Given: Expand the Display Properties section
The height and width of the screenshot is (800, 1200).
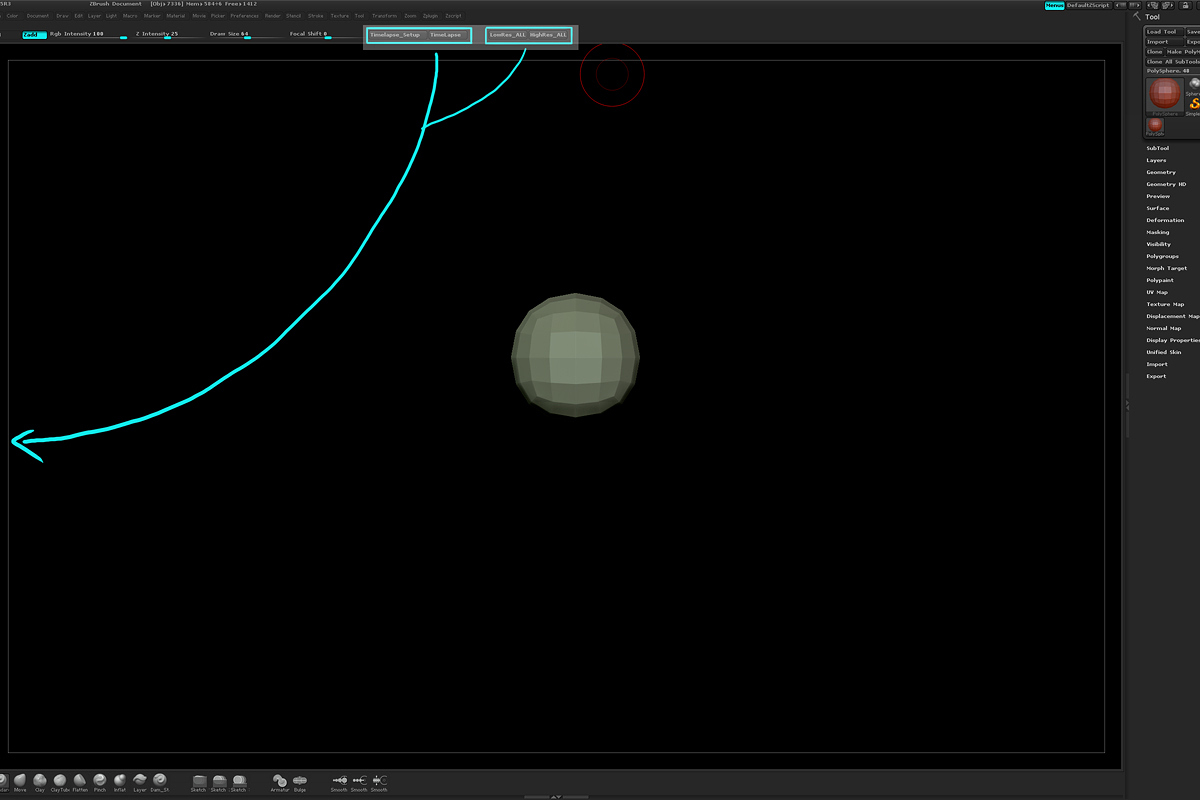Looking at the screenshot, I should click(1172, 340).
